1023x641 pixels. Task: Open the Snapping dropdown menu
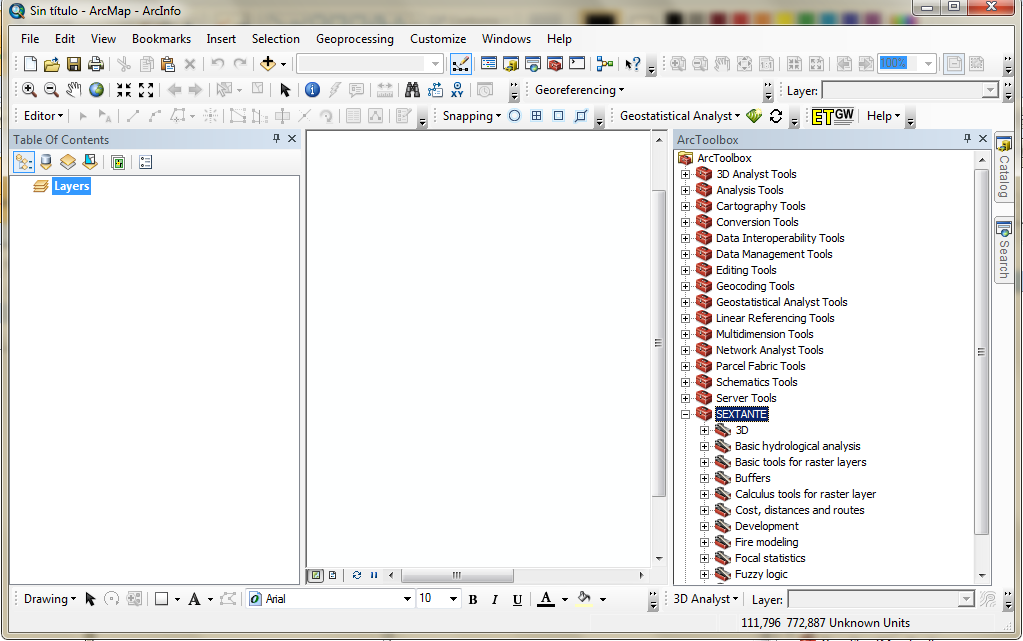coord(472,116)
